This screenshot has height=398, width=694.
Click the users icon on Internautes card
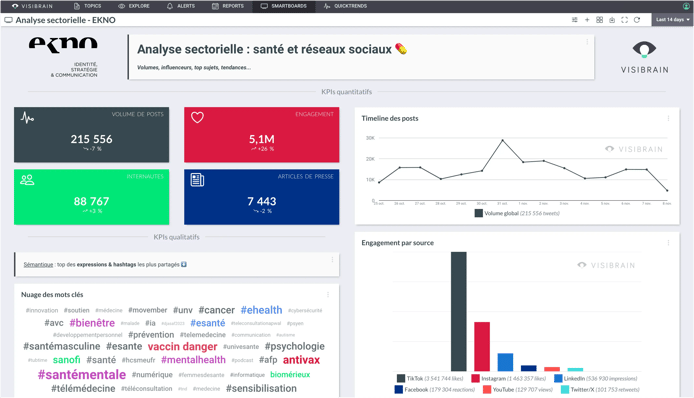coord(27,180)
